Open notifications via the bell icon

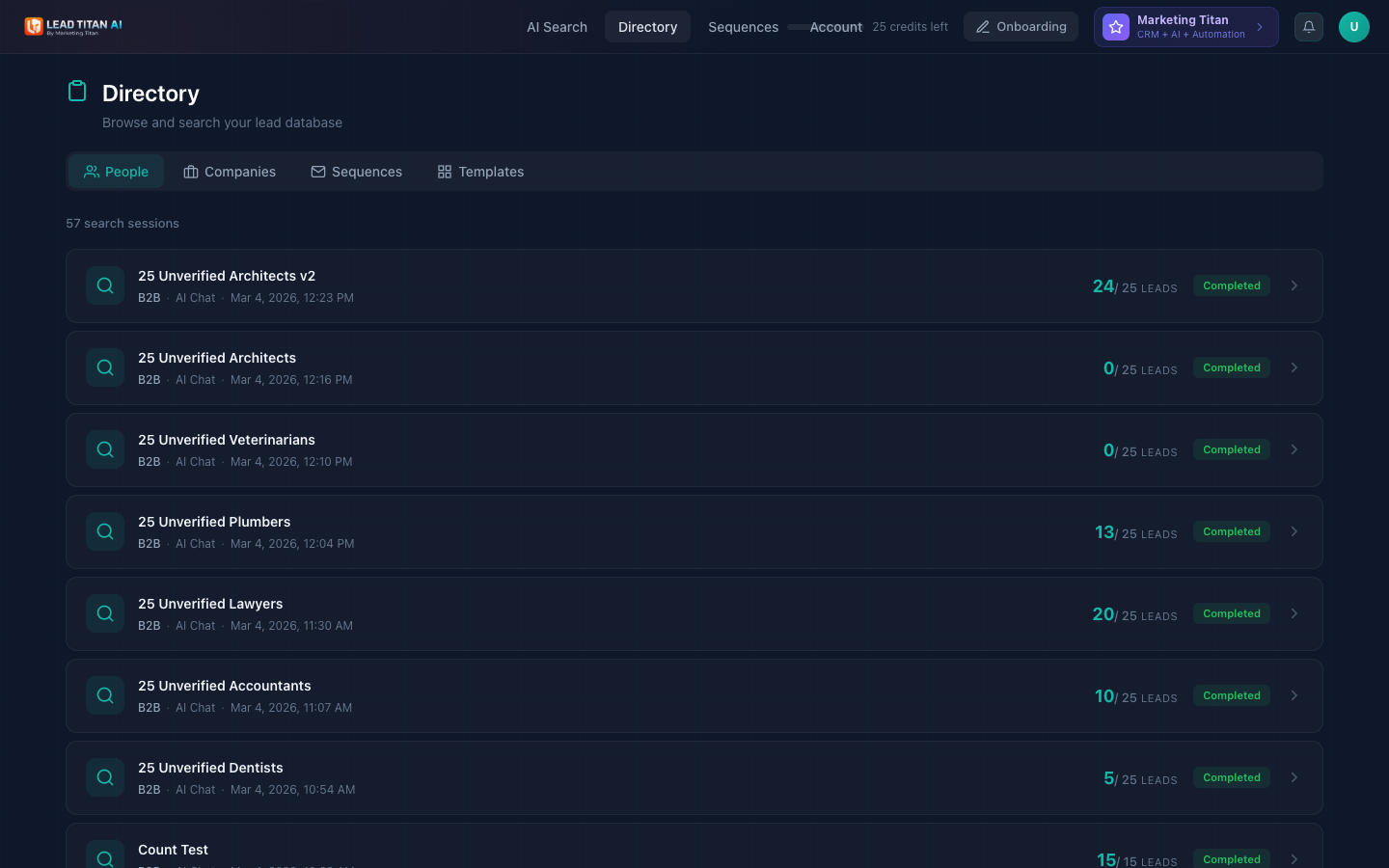pos(1309,27)
